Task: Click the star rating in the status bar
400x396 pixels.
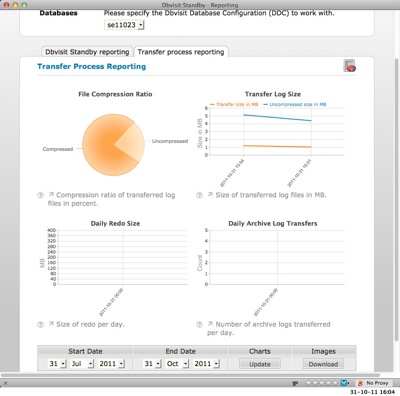Action: [322, 383]
